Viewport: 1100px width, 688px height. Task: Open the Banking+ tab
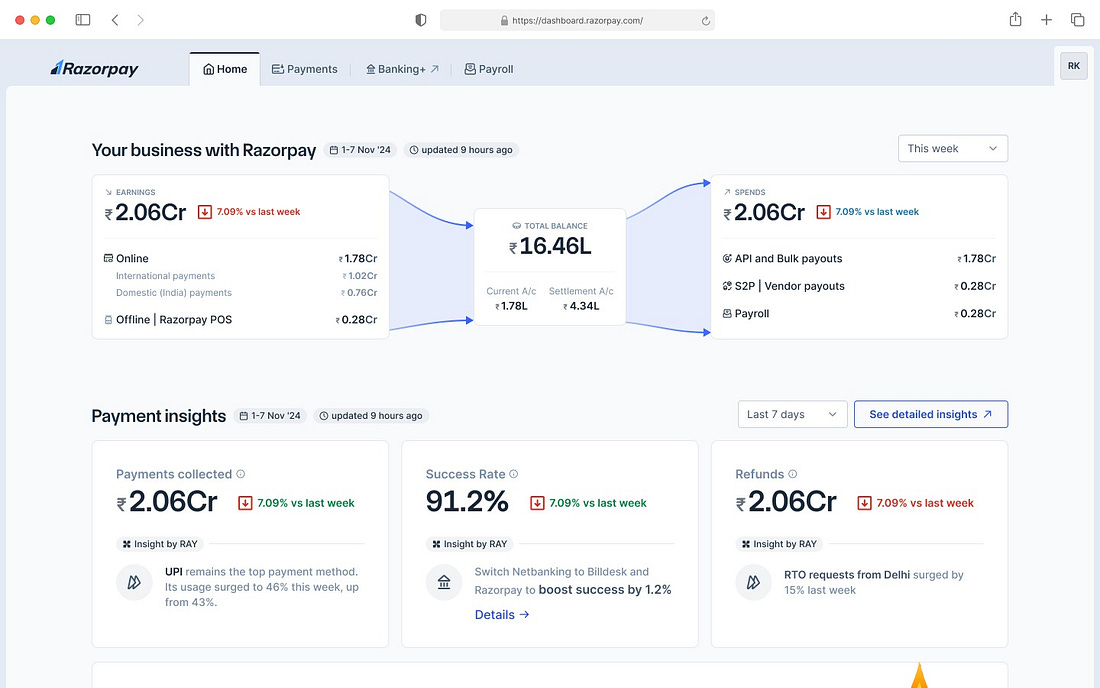coord(402,69)
